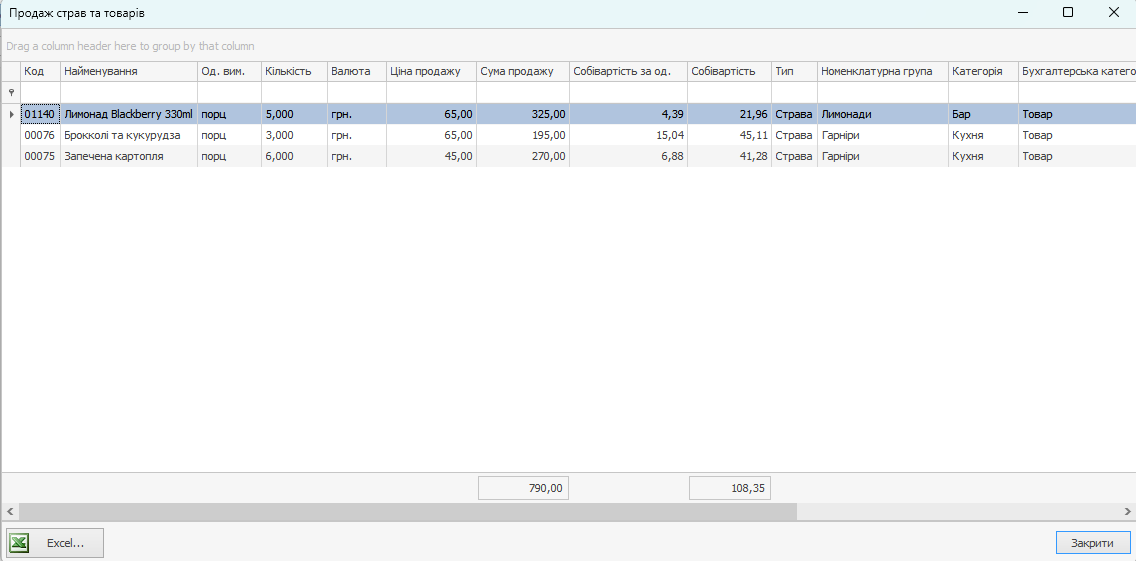Click the Кількість column header
This screenshot has height=561, width=1136.
[293, 71]
